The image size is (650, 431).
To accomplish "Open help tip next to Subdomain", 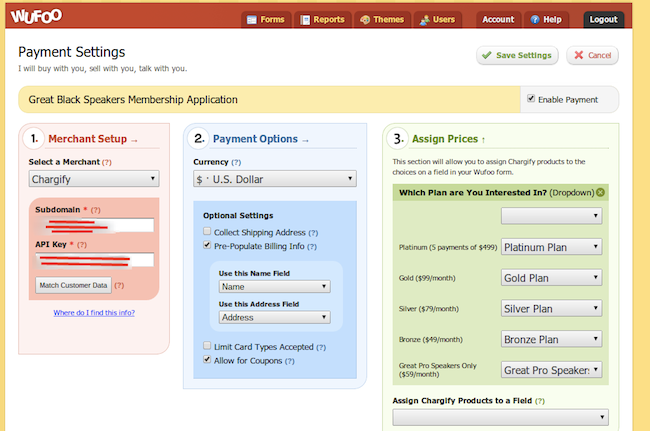I will tap(96, 210).
